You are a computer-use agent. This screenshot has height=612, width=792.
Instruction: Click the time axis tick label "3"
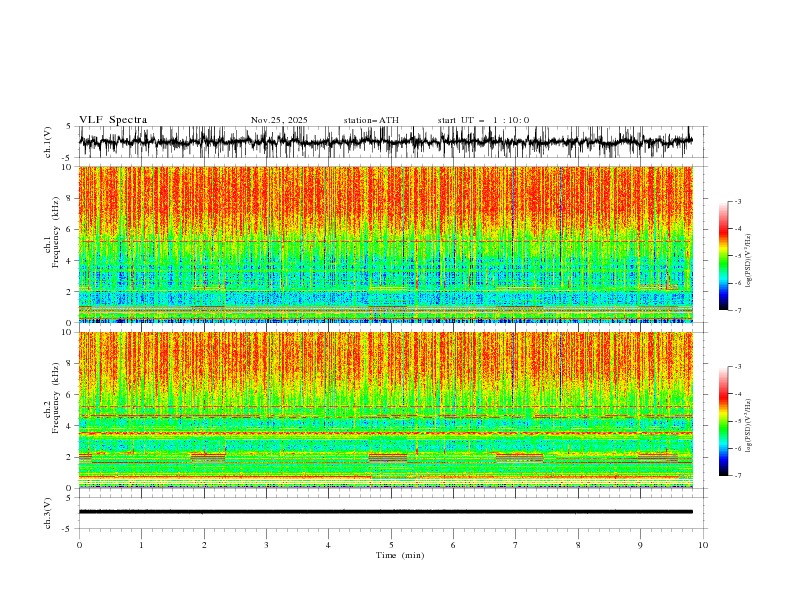(x=266, y=545)
